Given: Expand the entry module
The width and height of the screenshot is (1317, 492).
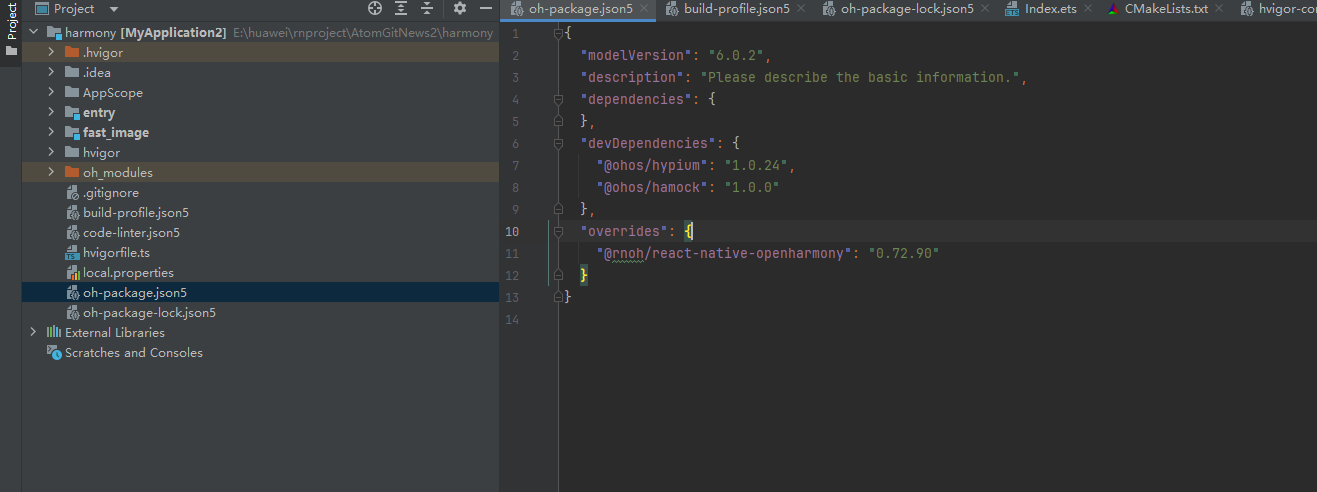Looking at the screenshot, I should [51, 113].
